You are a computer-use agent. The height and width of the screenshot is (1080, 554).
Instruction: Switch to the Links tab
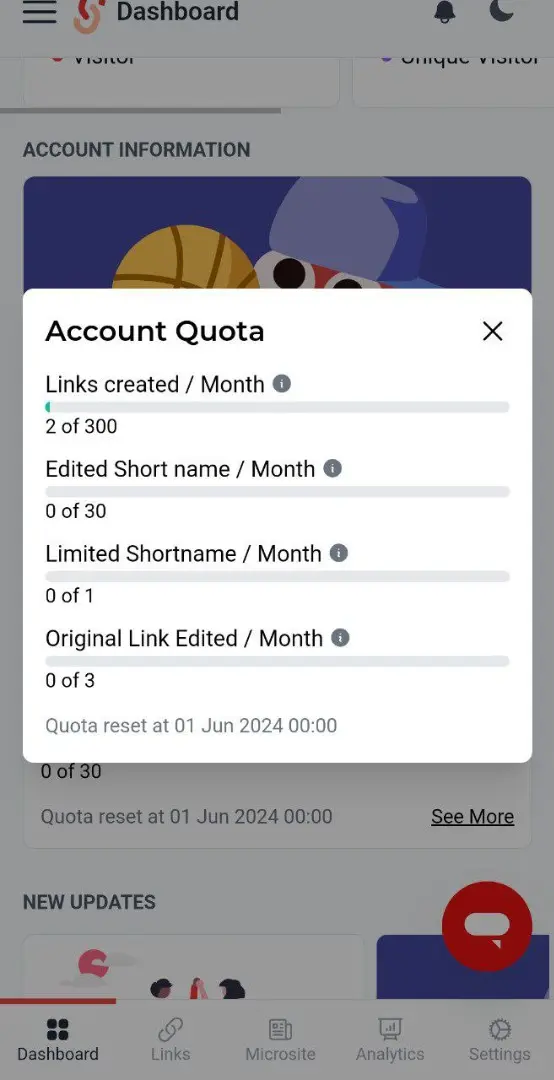[170, 1041]
